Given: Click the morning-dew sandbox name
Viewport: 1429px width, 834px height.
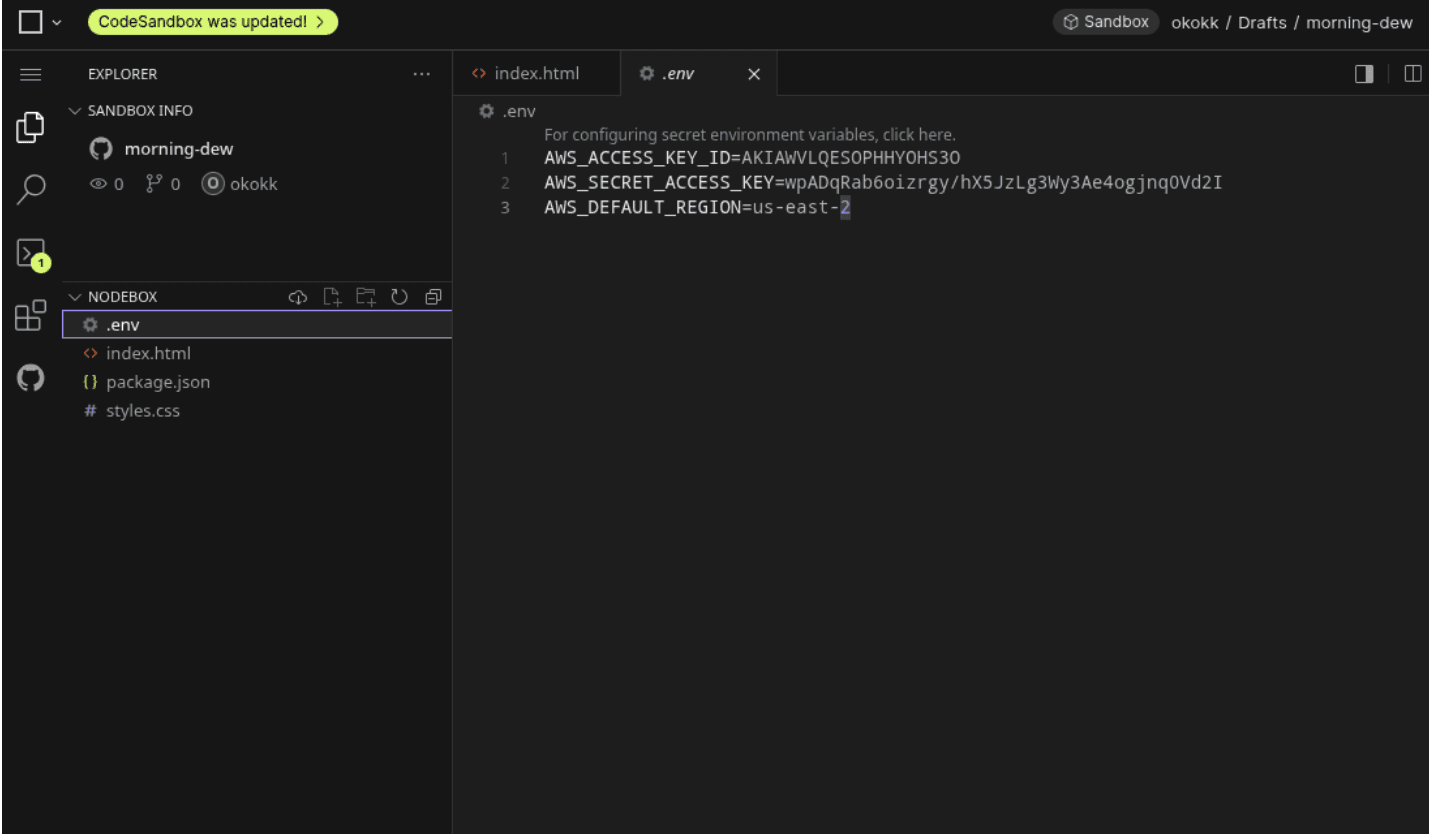Looking at the screenshot, I should click(179, 149).
